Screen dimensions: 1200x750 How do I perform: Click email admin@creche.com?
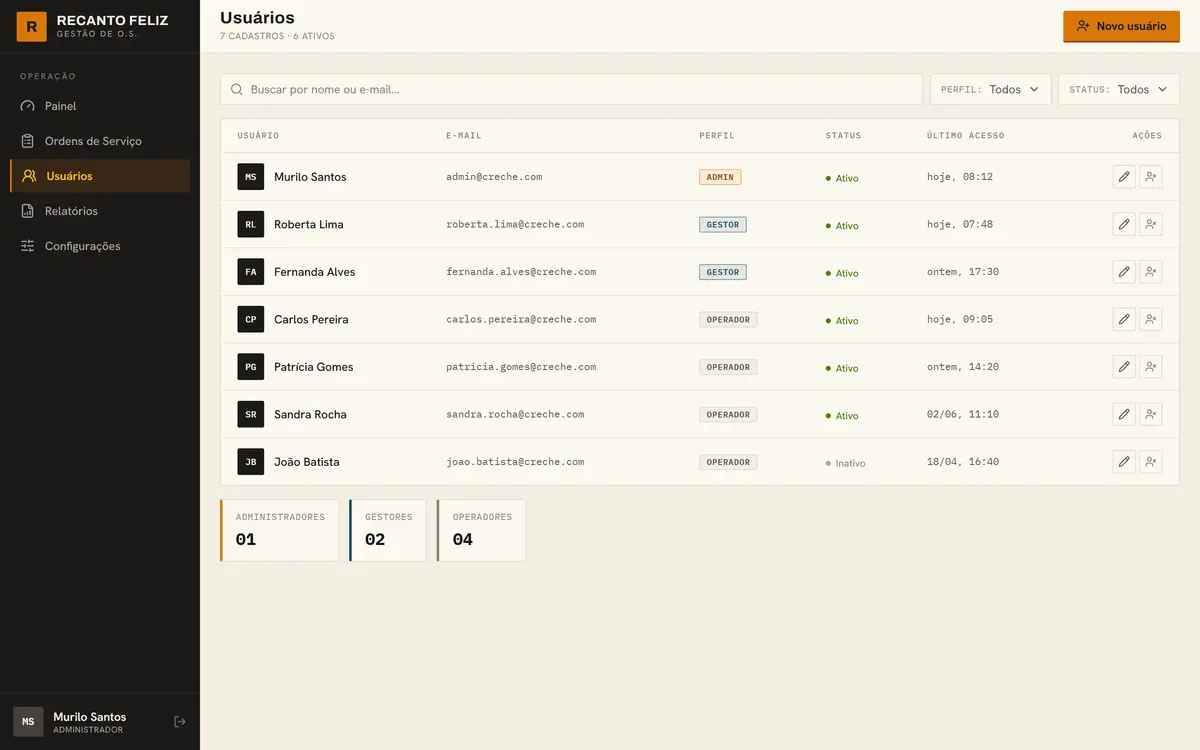pyautogui.click(x=494, y=177)
